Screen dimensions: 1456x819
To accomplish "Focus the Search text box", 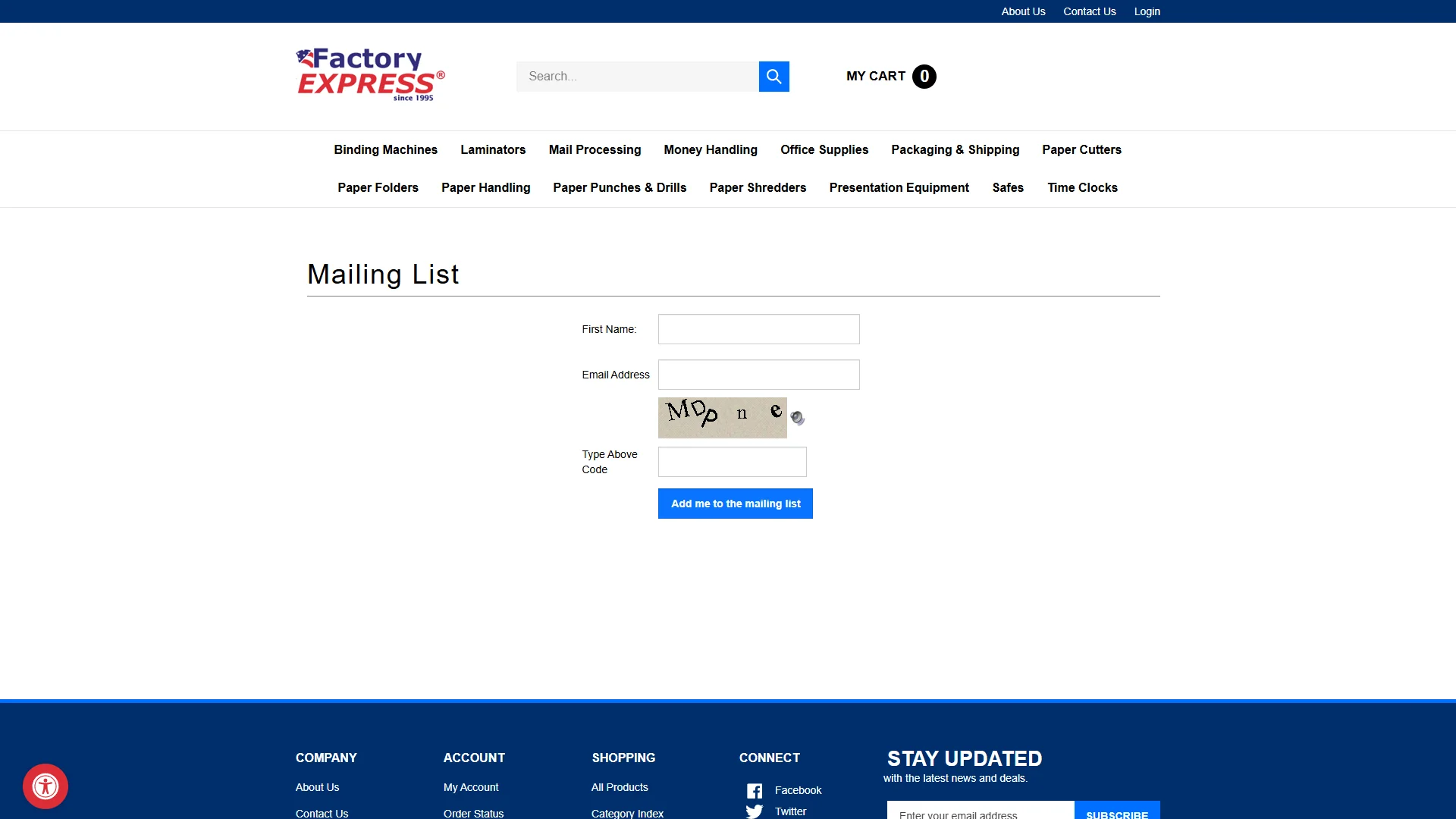I will coord(637,77).
